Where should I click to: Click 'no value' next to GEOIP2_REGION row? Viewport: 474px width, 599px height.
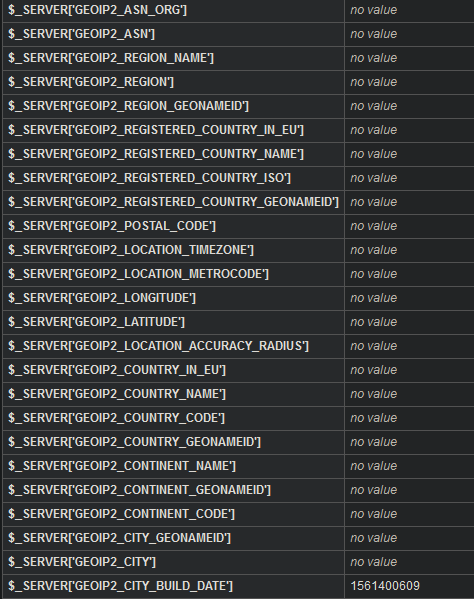[374, 82]
